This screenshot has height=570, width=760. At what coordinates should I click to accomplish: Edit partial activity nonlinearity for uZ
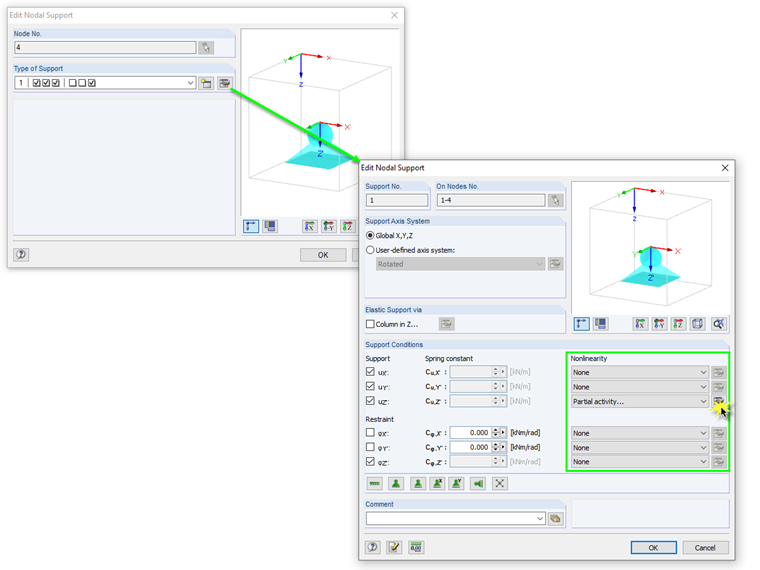(718, 401)
